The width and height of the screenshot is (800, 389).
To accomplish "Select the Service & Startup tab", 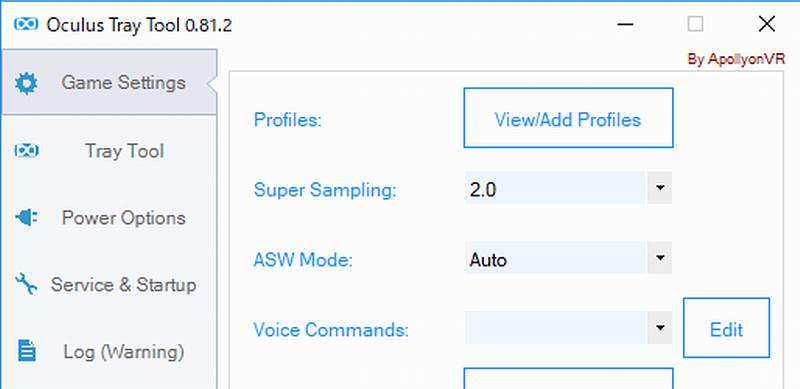I will [x=109, y=284].
